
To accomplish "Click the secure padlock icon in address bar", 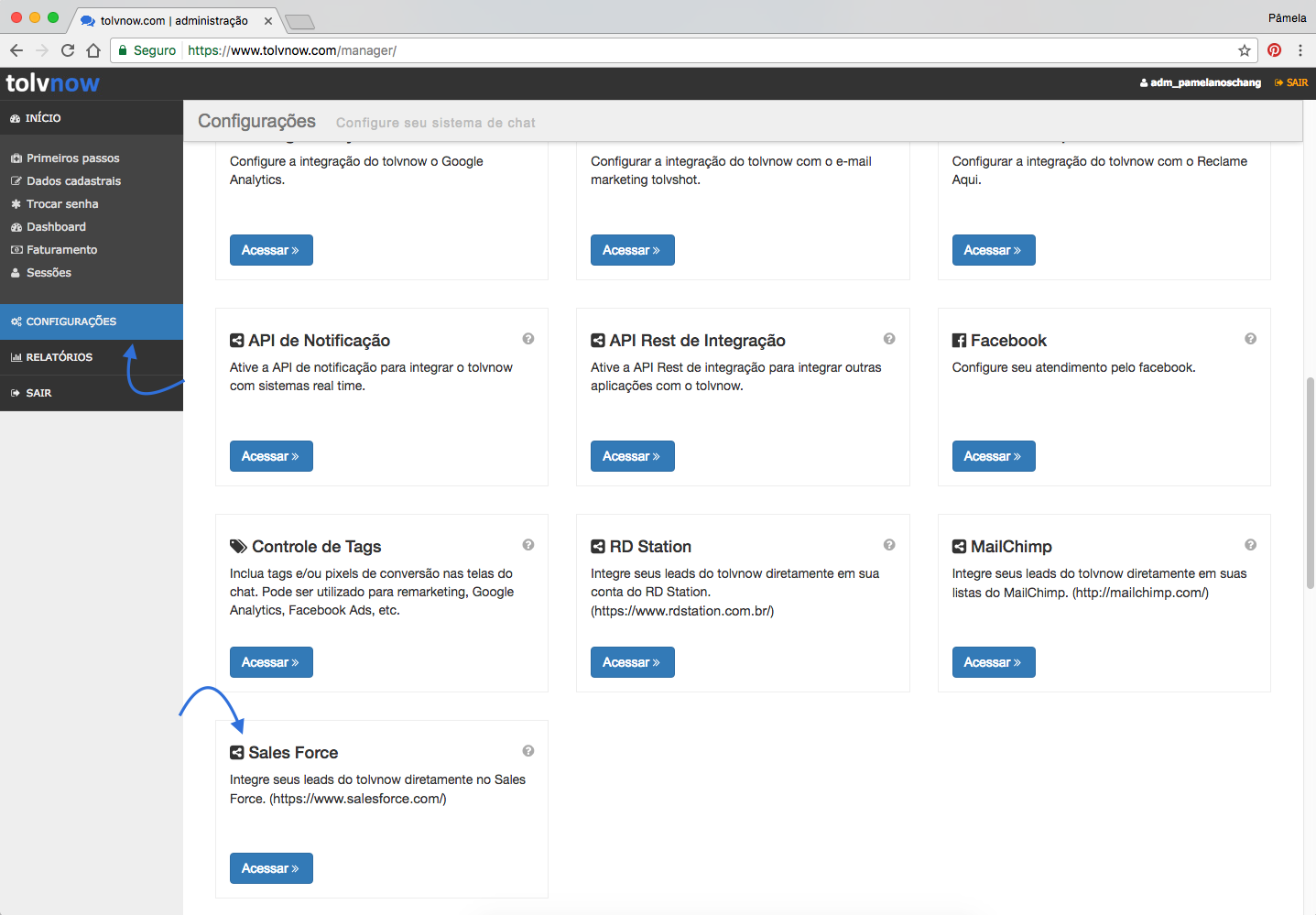I will point(123,50).
